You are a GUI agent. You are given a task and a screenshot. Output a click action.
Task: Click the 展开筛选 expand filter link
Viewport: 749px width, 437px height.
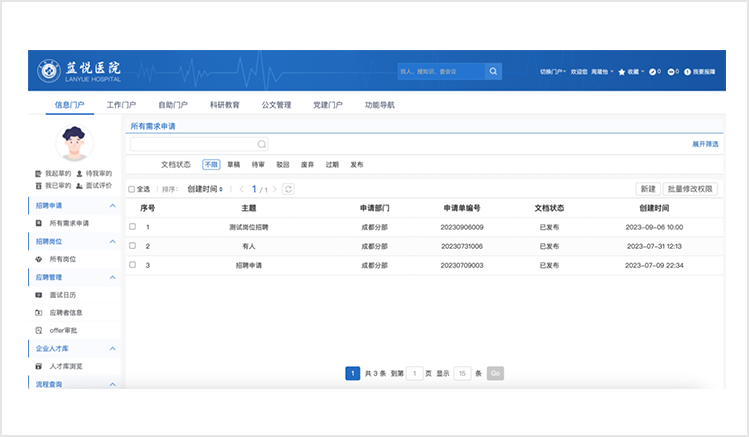(x=704, y=144)
